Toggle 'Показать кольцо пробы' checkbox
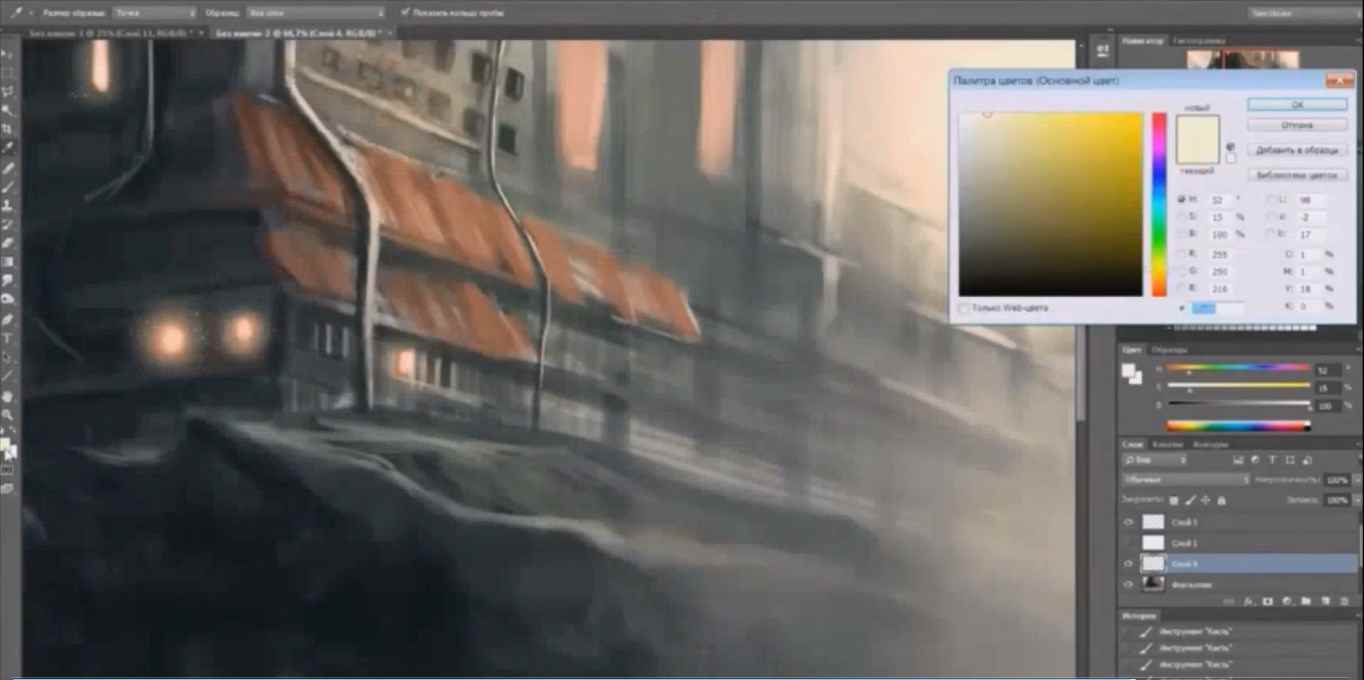The image size is (1364, 680). (x=405, y=13)
